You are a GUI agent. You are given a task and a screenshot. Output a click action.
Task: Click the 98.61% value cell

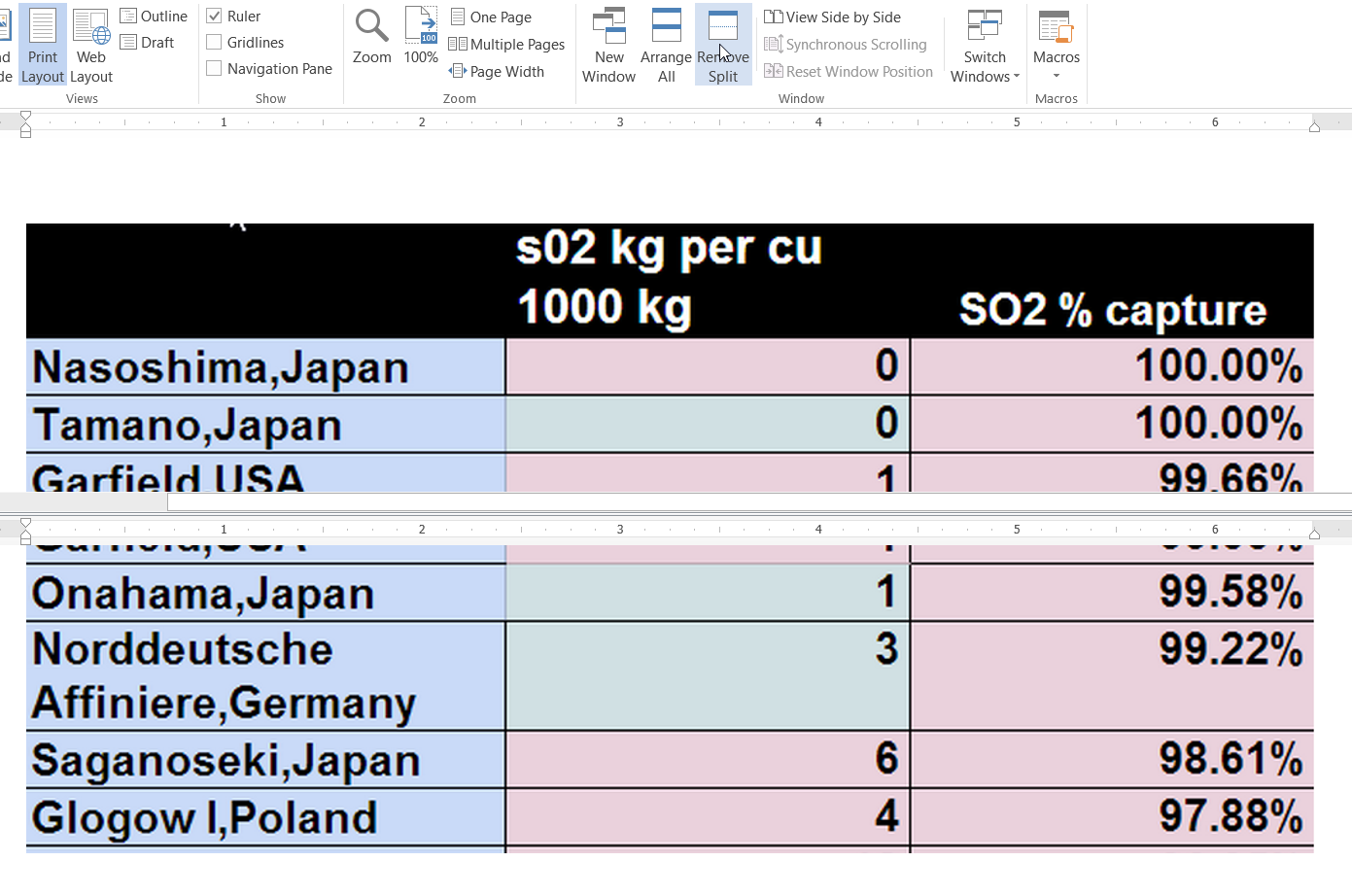pos(1112,760)
